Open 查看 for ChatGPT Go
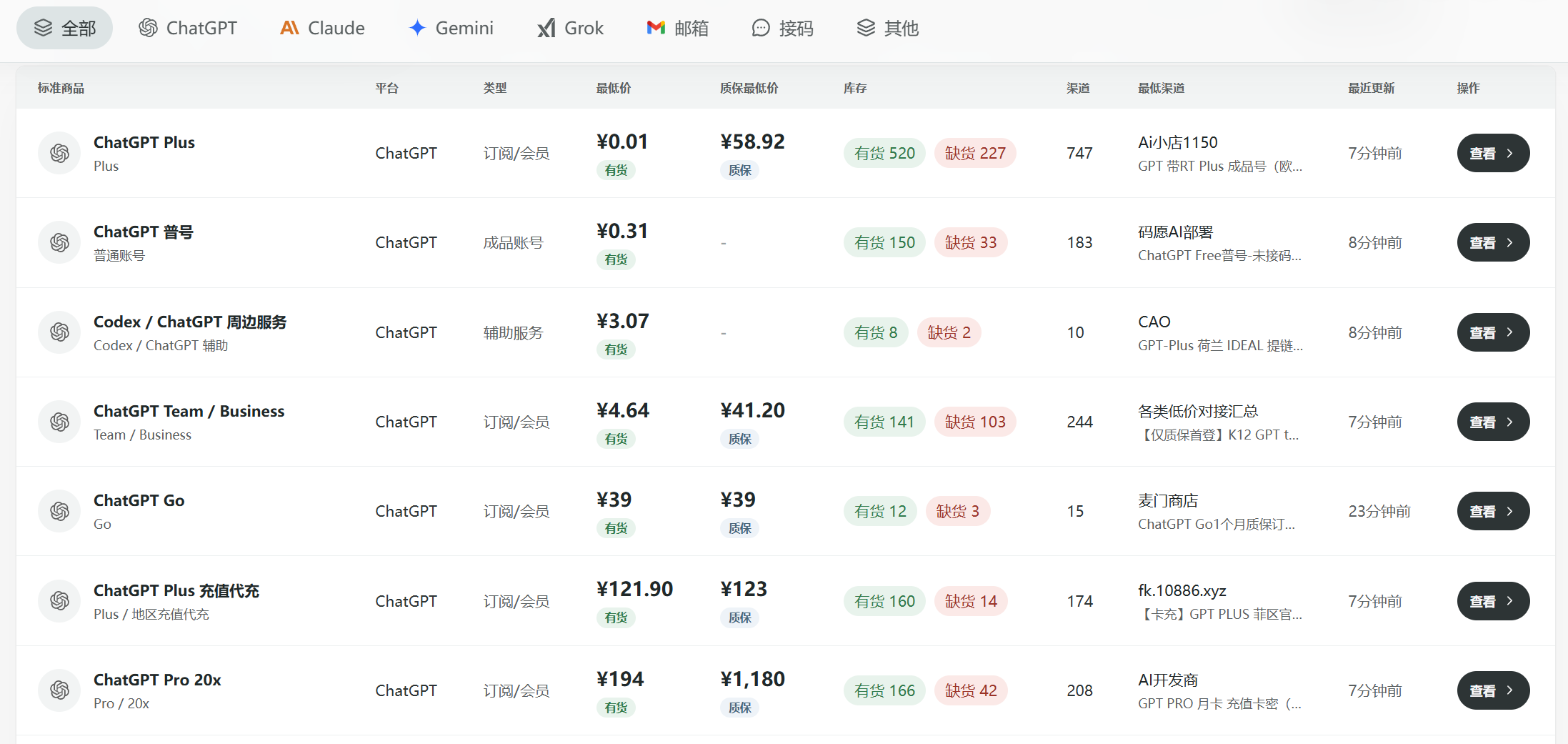Viewport: 1568px width, 744px height. pyautogui.click(x=1493, y=511)
